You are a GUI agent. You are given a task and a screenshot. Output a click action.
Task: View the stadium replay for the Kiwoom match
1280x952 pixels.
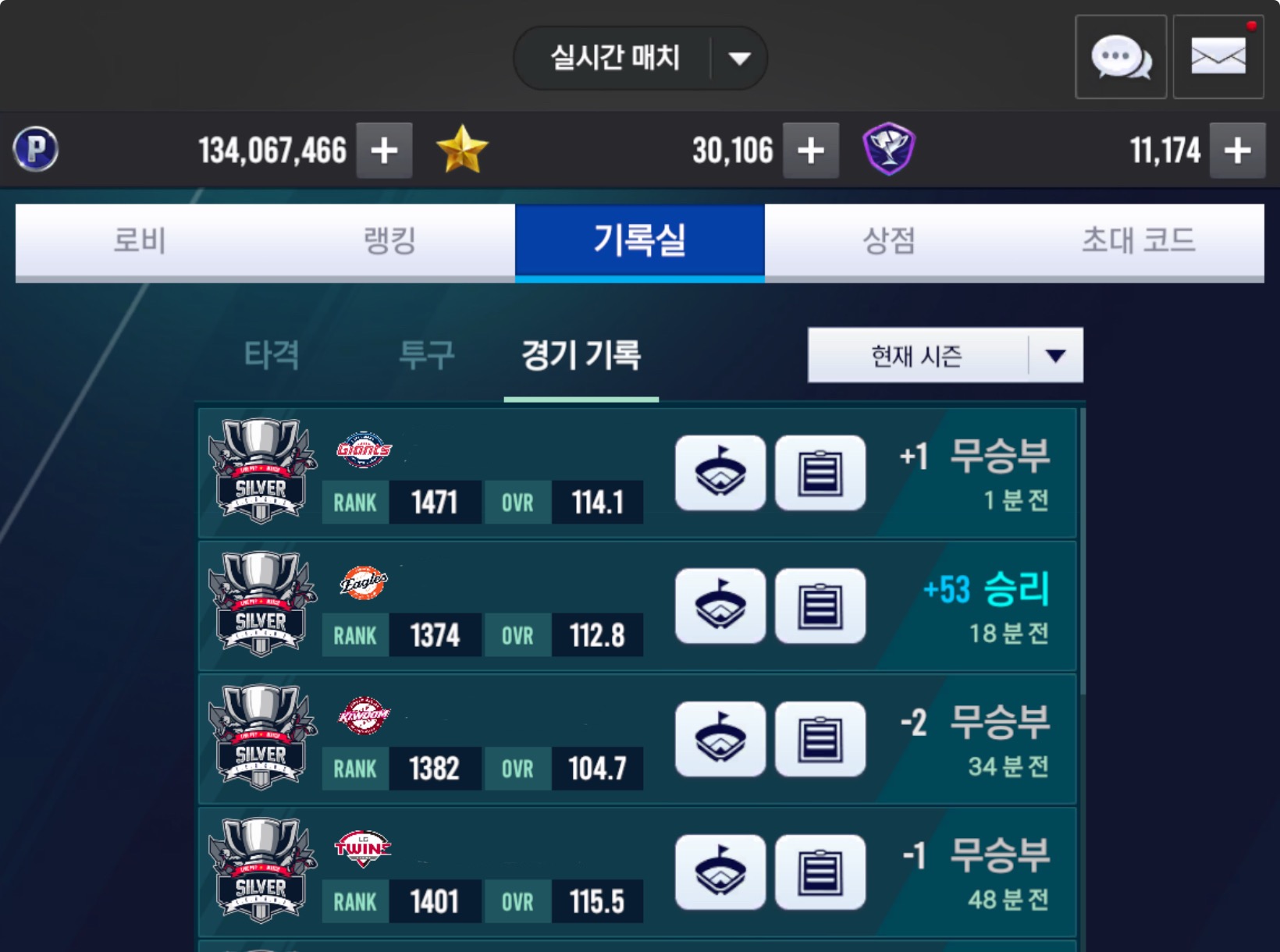tap(720, 739)
